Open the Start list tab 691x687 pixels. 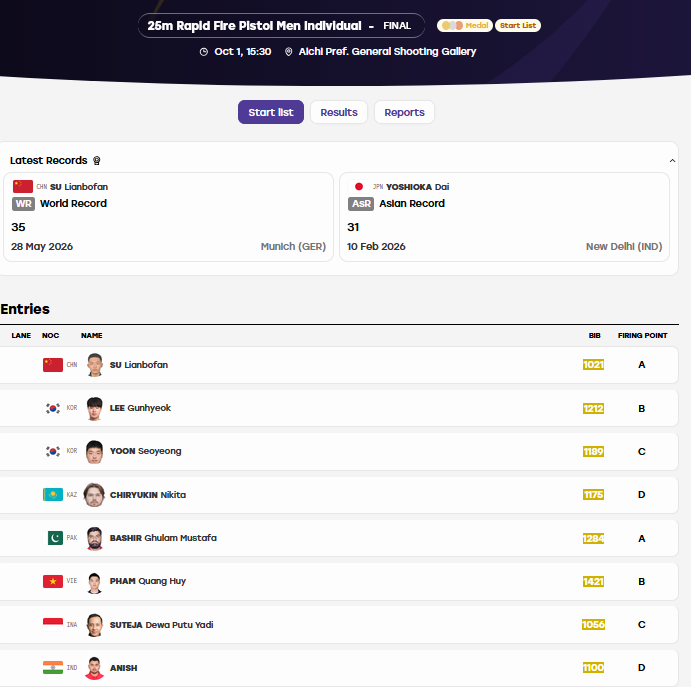271,112
